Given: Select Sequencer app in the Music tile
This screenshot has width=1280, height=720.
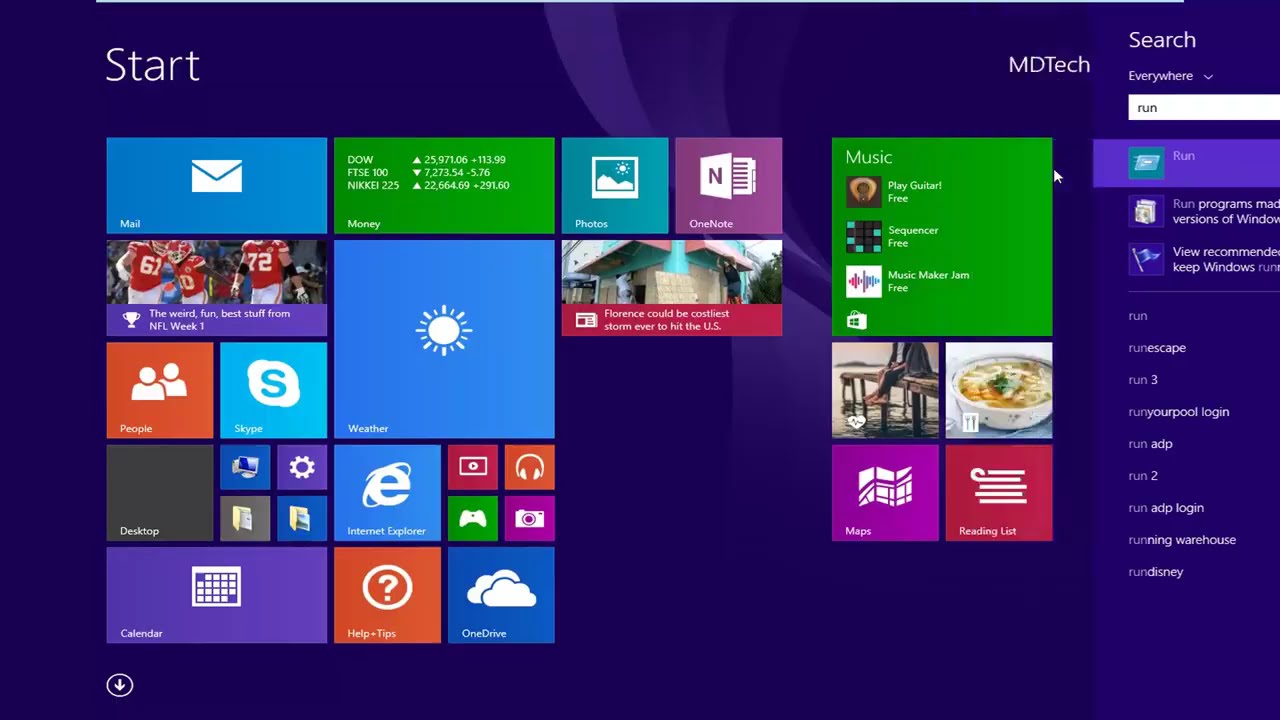Looking at the screenshot, I should [x=893, y=236].
